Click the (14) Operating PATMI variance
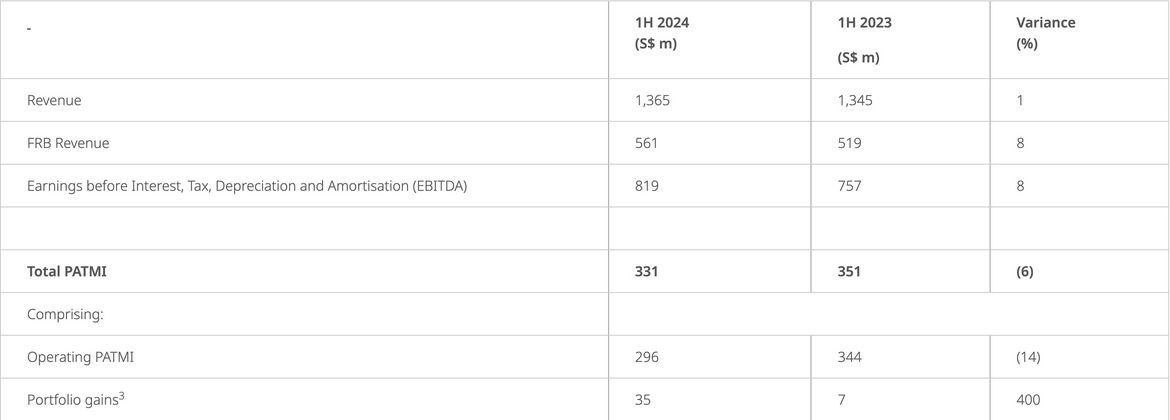Viewport: 1170px width, 420px height. [x=1028, y=357]
